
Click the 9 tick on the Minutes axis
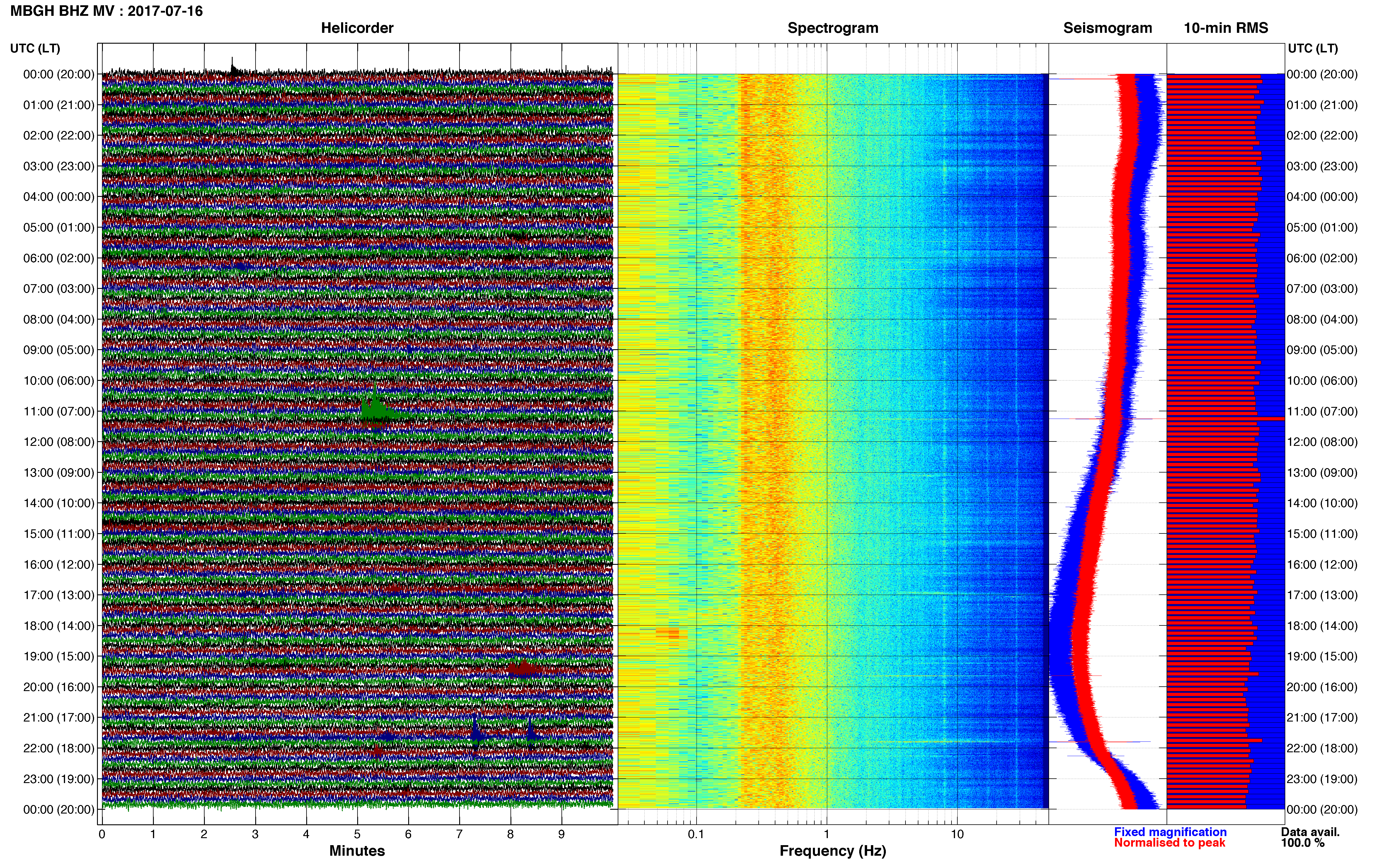tap(561, 835)
